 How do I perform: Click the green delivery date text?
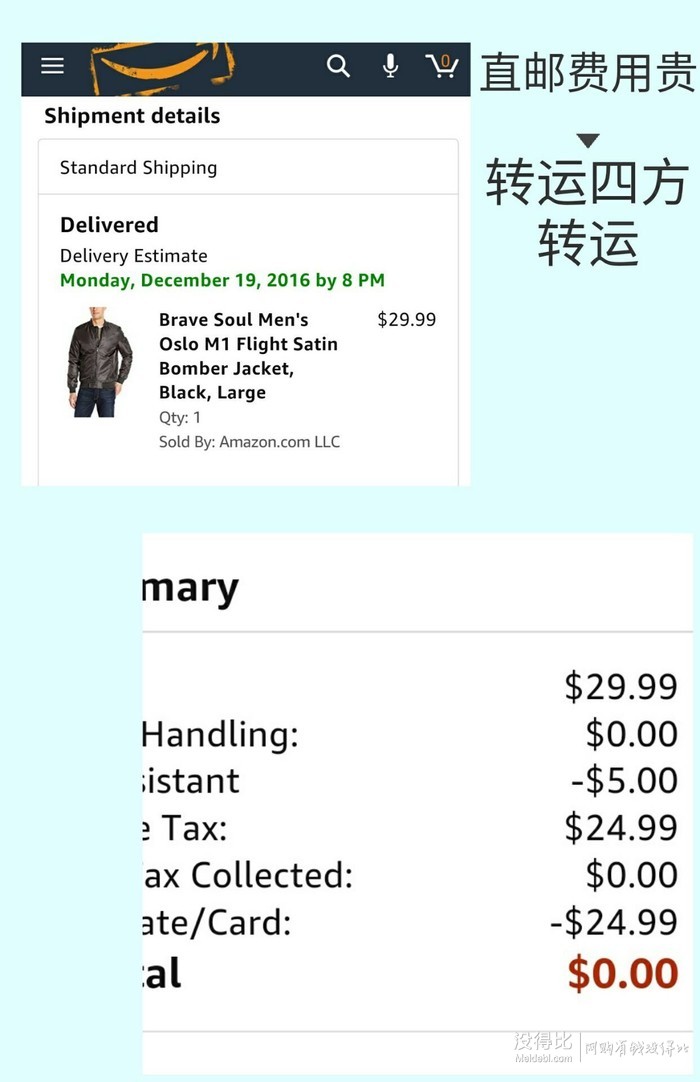point(222,280)
